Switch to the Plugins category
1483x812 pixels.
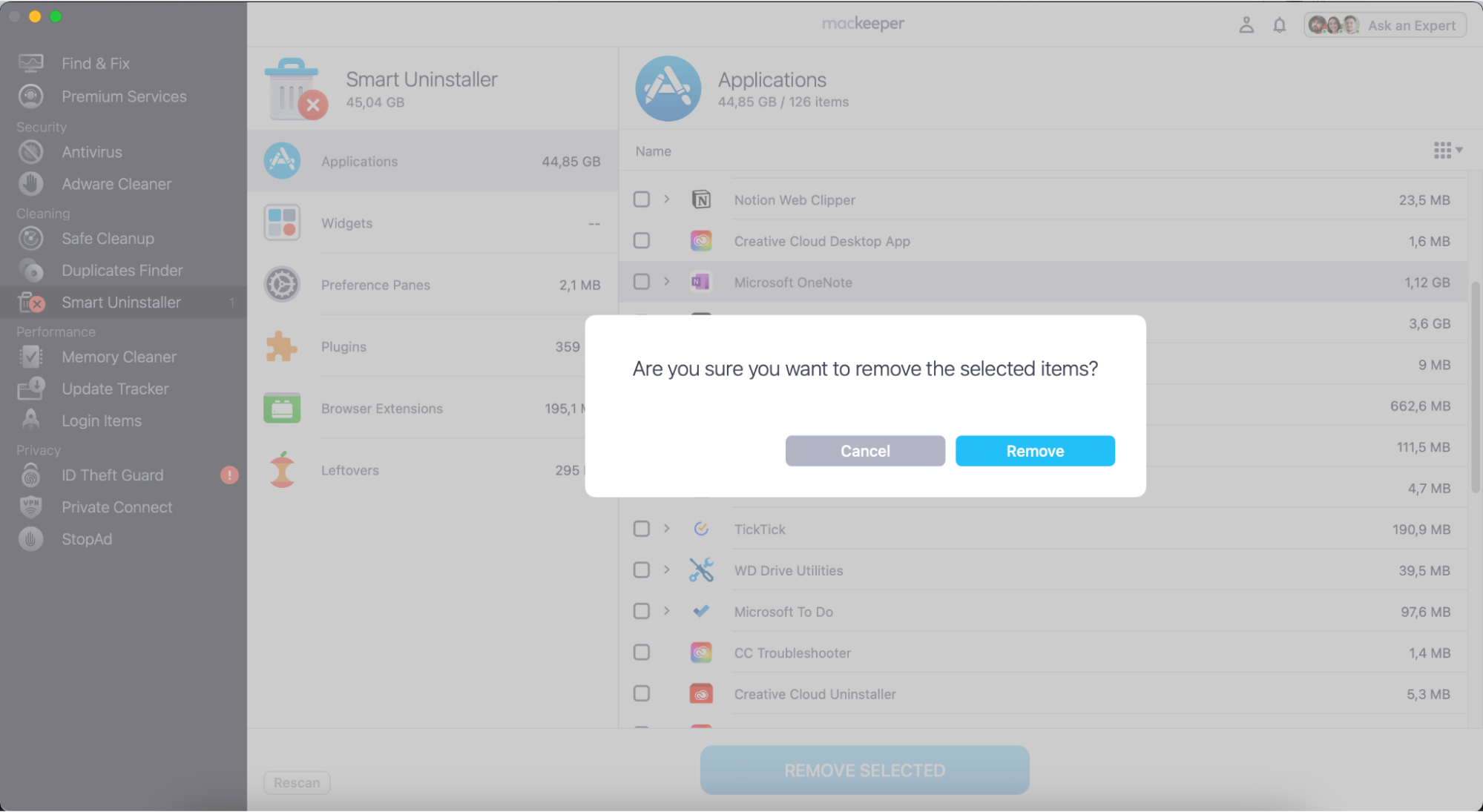(417, 346)
